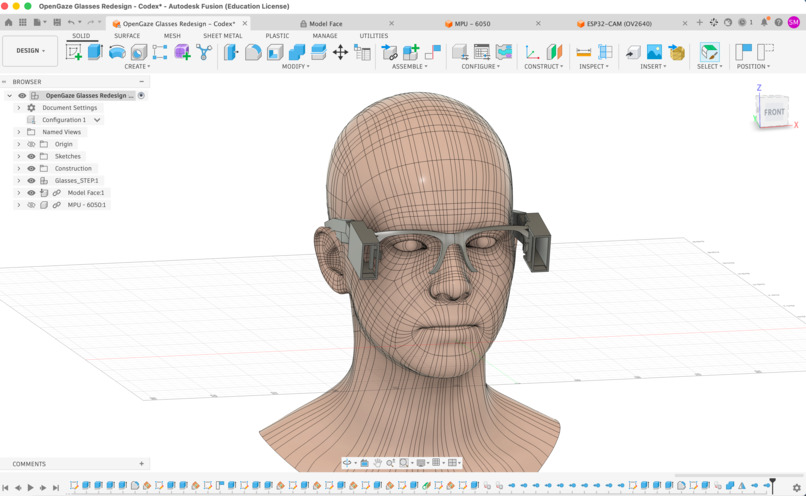Activate the root component radio button
This screenshot has height=496, width=806.
(x=141, y=96)
